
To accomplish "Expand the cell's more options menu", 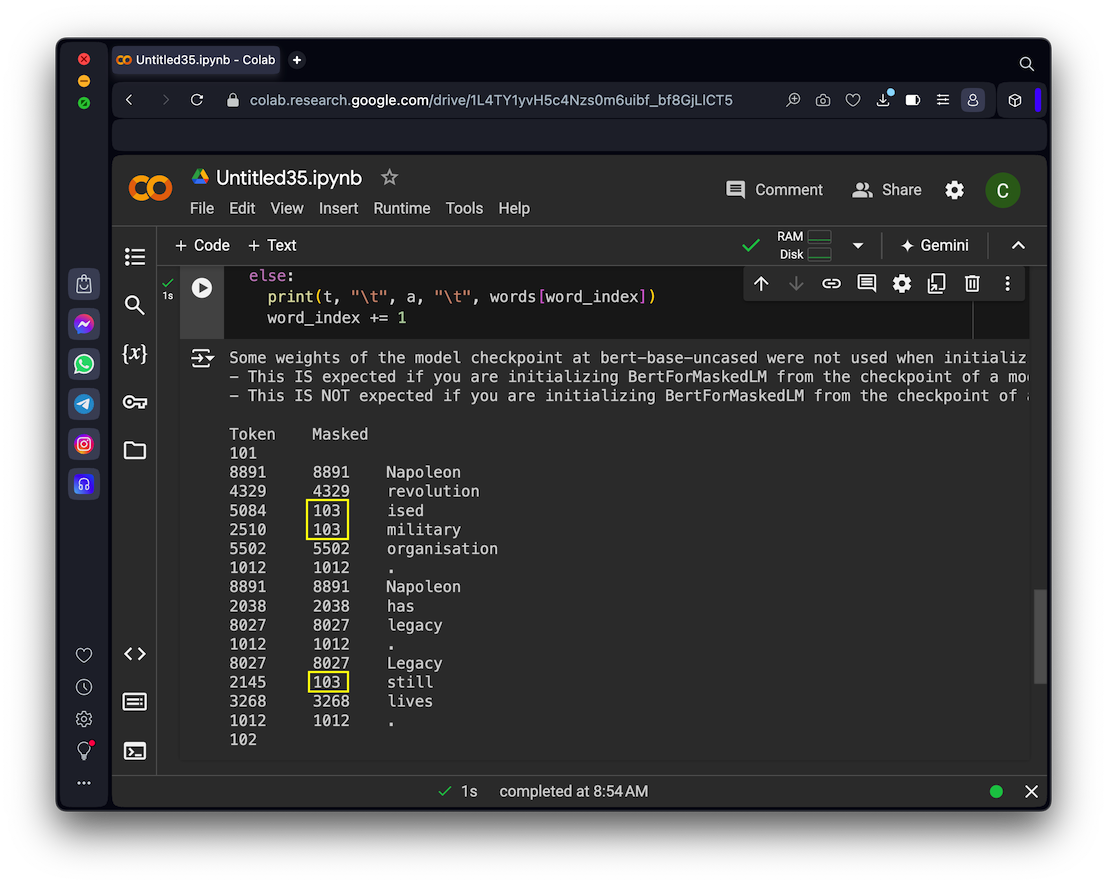I will coord(1007,284).
